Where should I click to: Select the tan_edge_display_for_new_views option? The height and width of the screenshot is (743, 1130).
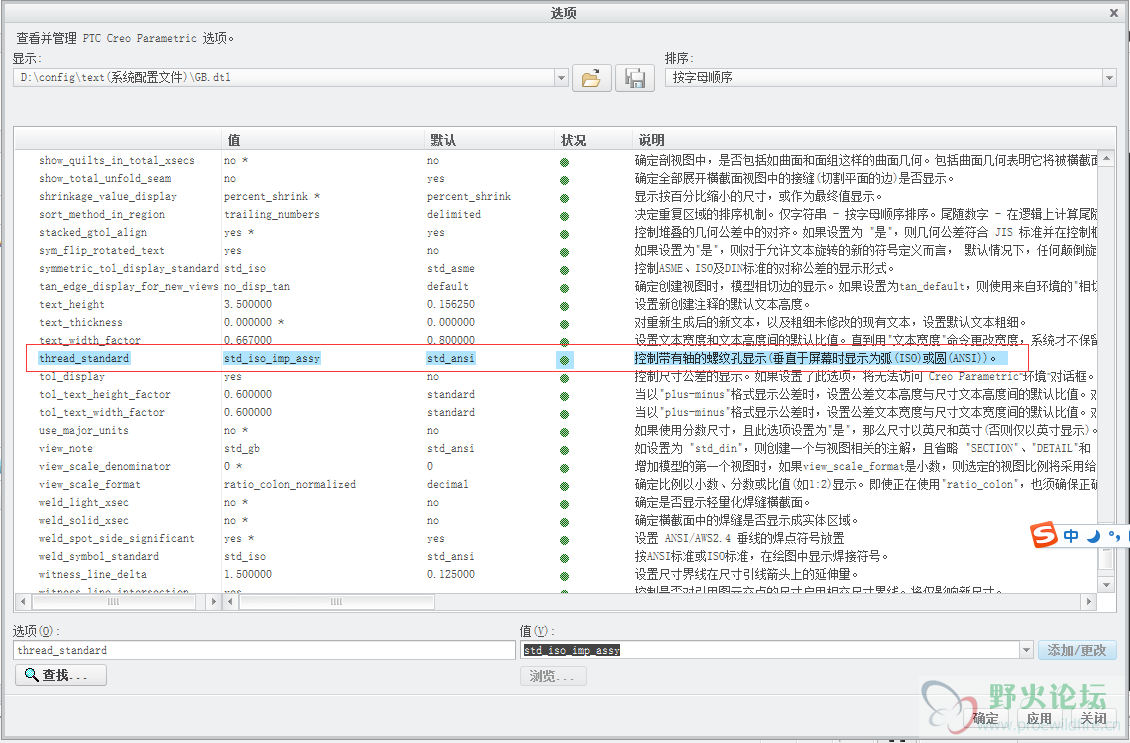pos(128,286)
